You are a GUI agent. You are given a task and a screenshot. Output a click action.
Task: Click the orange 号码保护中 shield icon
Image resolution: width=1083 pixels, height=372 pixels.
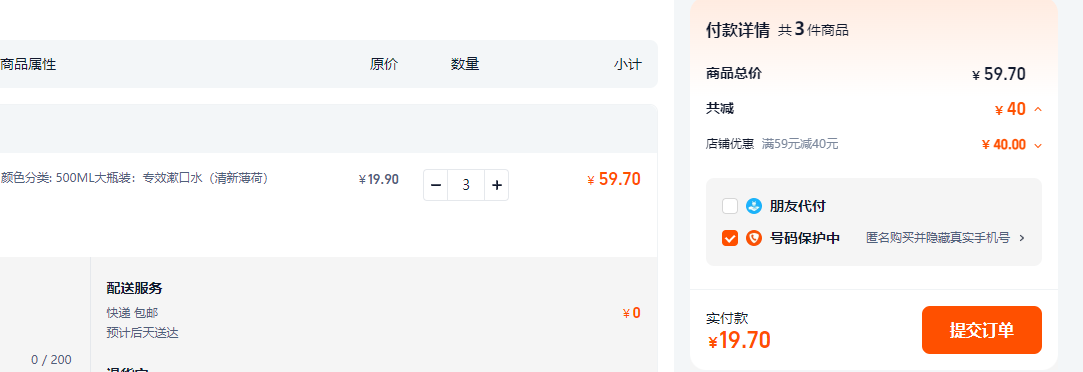click(x=754, y=238)
